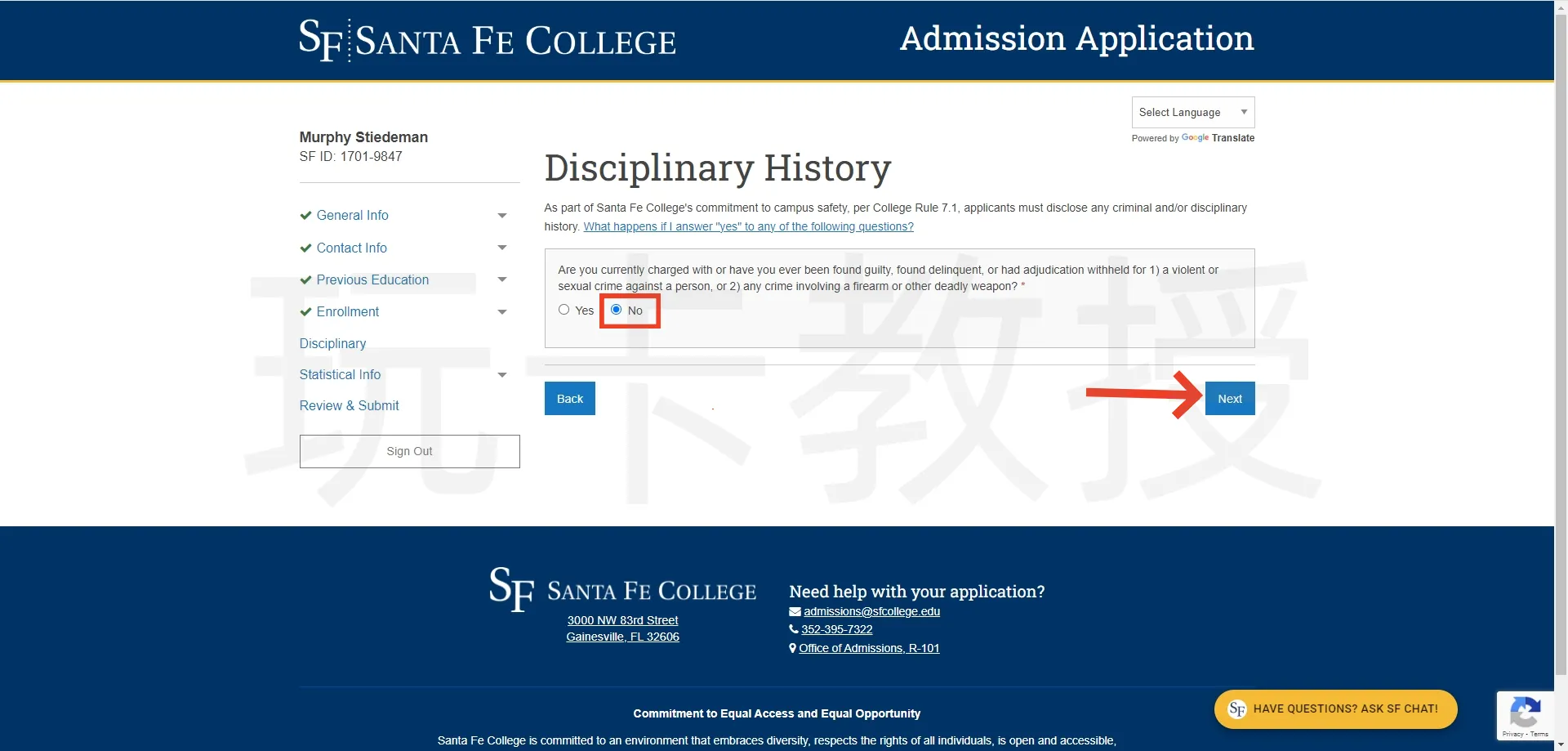
Task: Expand the General Info section arrow
Action: click(x=502, y=216)
